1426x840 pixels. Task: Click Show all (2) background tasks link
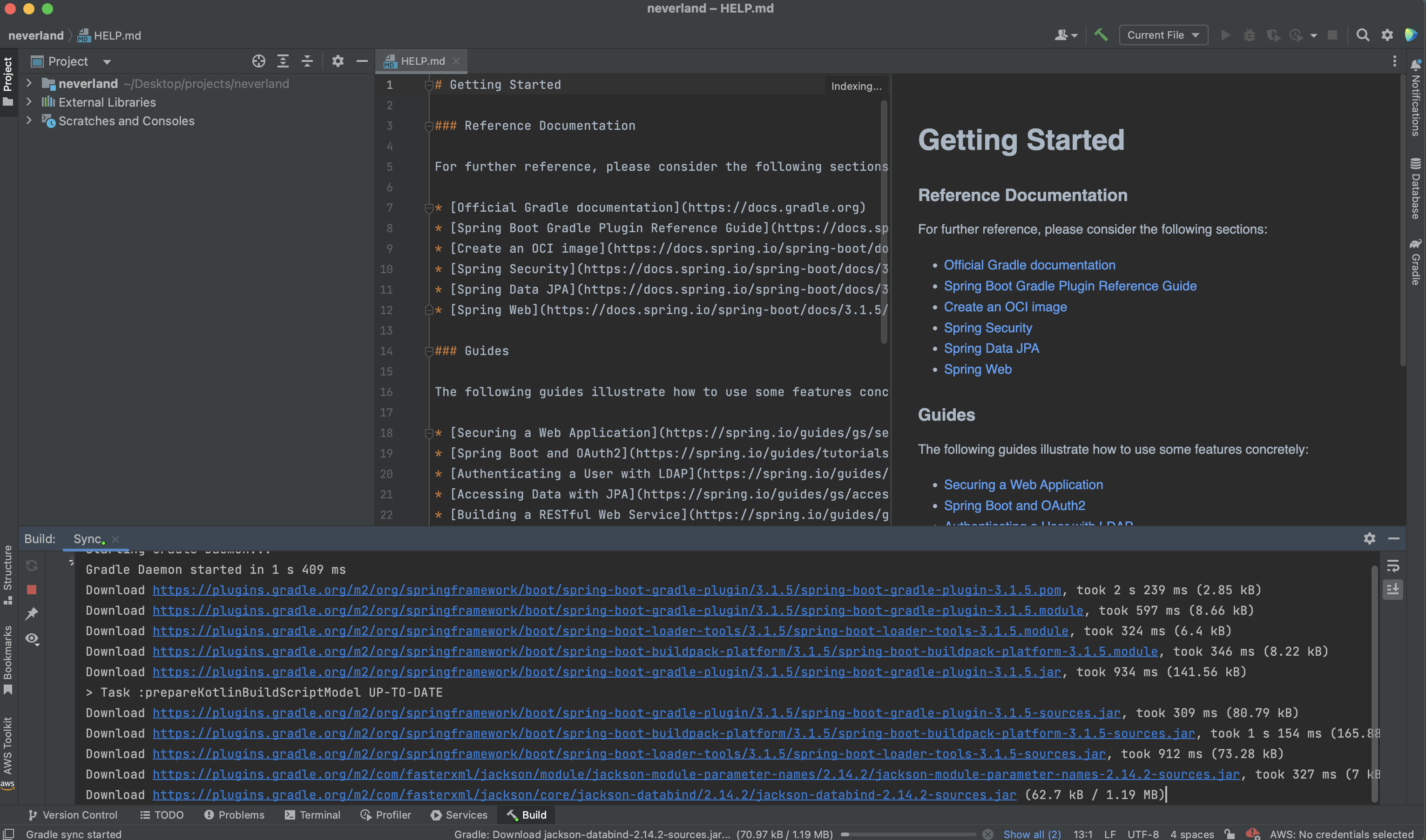(1031, 834)
